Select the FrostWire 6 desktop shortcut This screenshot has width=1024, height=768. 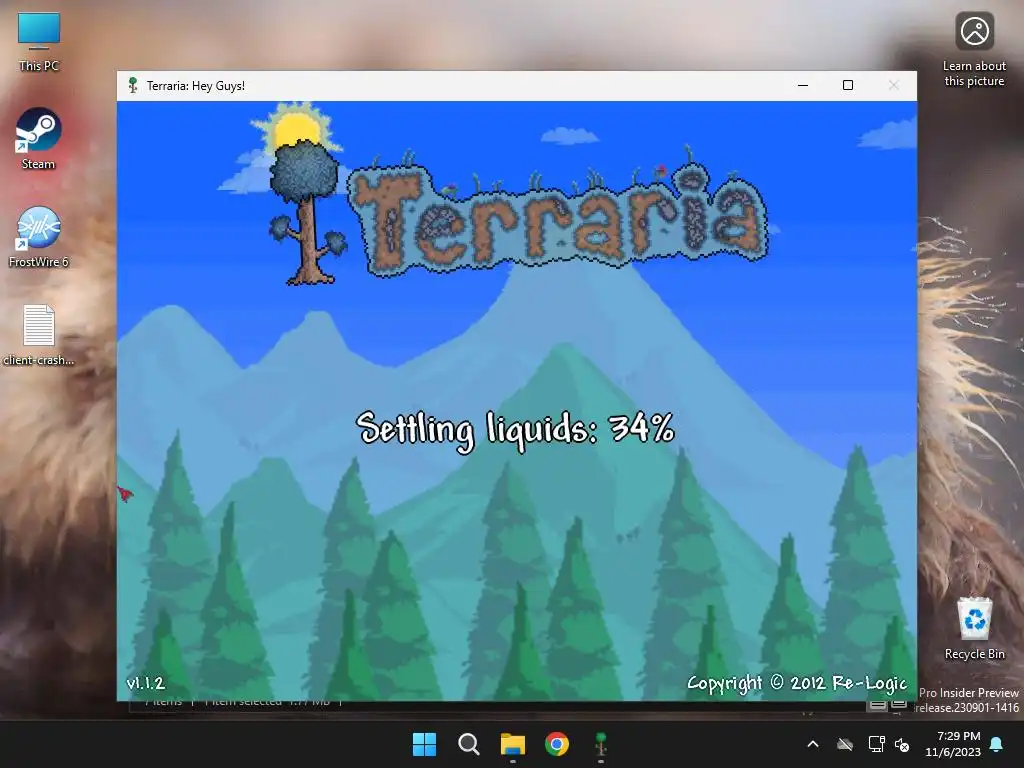point(39,236)
